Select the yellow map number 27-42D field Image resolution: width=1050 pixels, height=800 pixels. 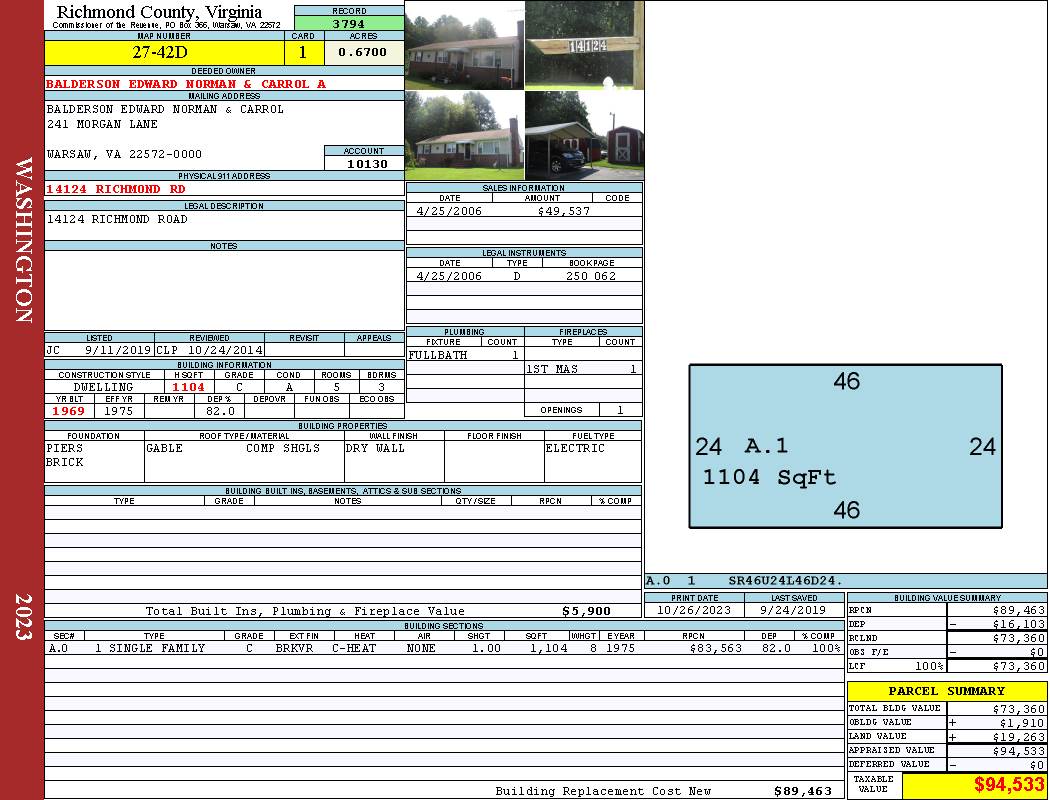tap(164, 53)
